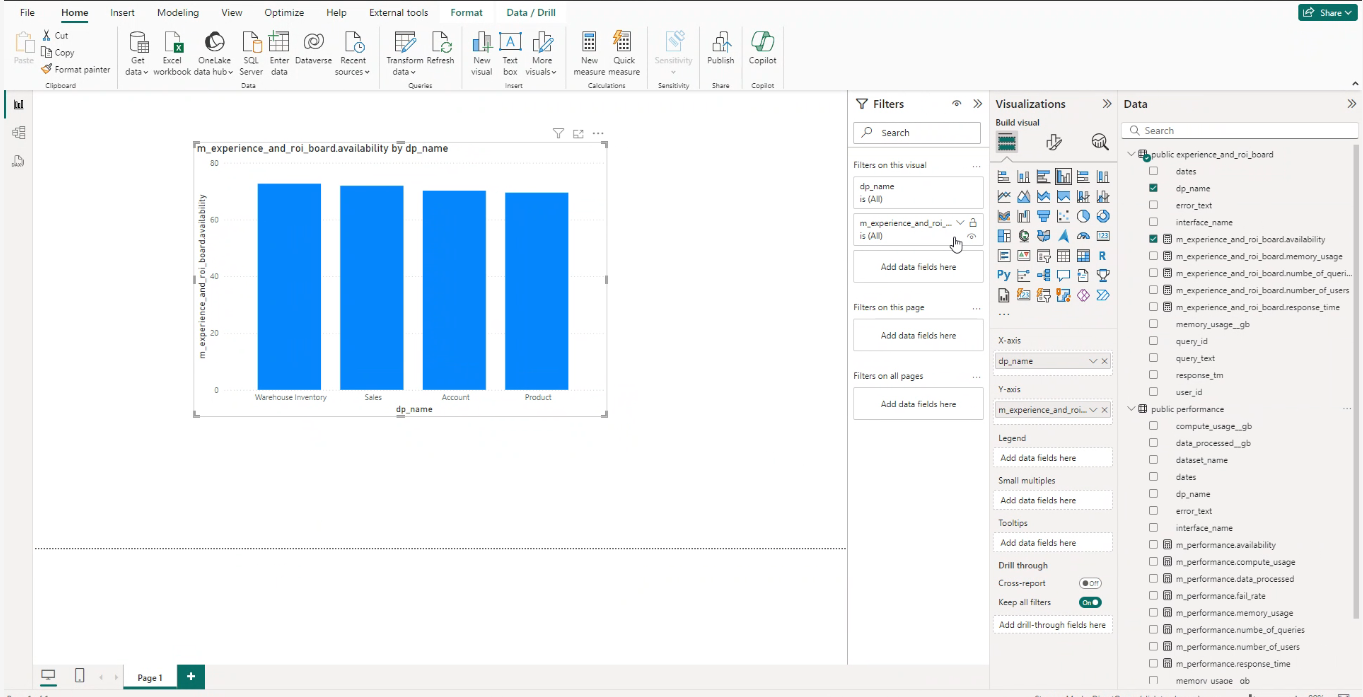The width and height of the screenshot is (1363, 697).
Task: Collapse the Filters pane
Action: [978, 104]
